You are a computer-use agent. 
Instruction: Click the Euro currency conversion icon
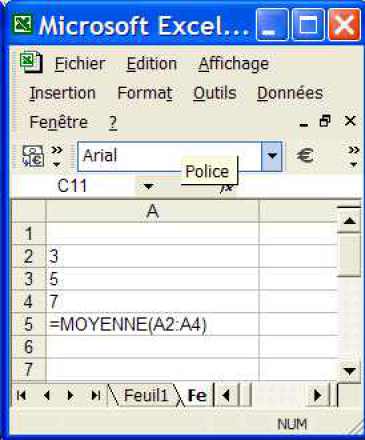pyautogui.click(x=32, y=156)
